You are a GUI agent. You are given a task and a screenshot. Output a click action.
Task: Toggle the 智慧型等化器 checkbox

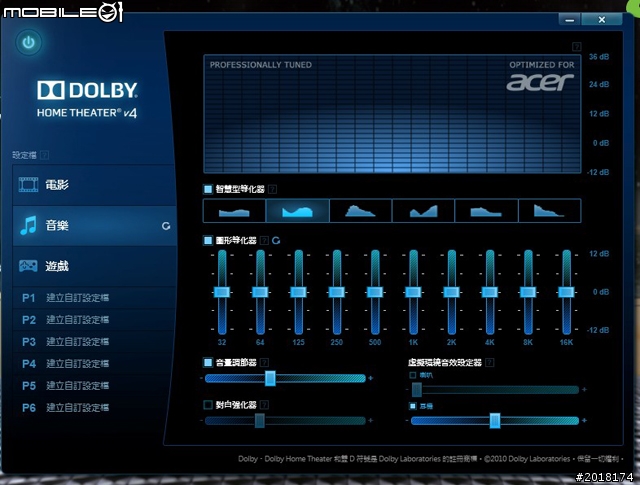click(x=208, y=189)
